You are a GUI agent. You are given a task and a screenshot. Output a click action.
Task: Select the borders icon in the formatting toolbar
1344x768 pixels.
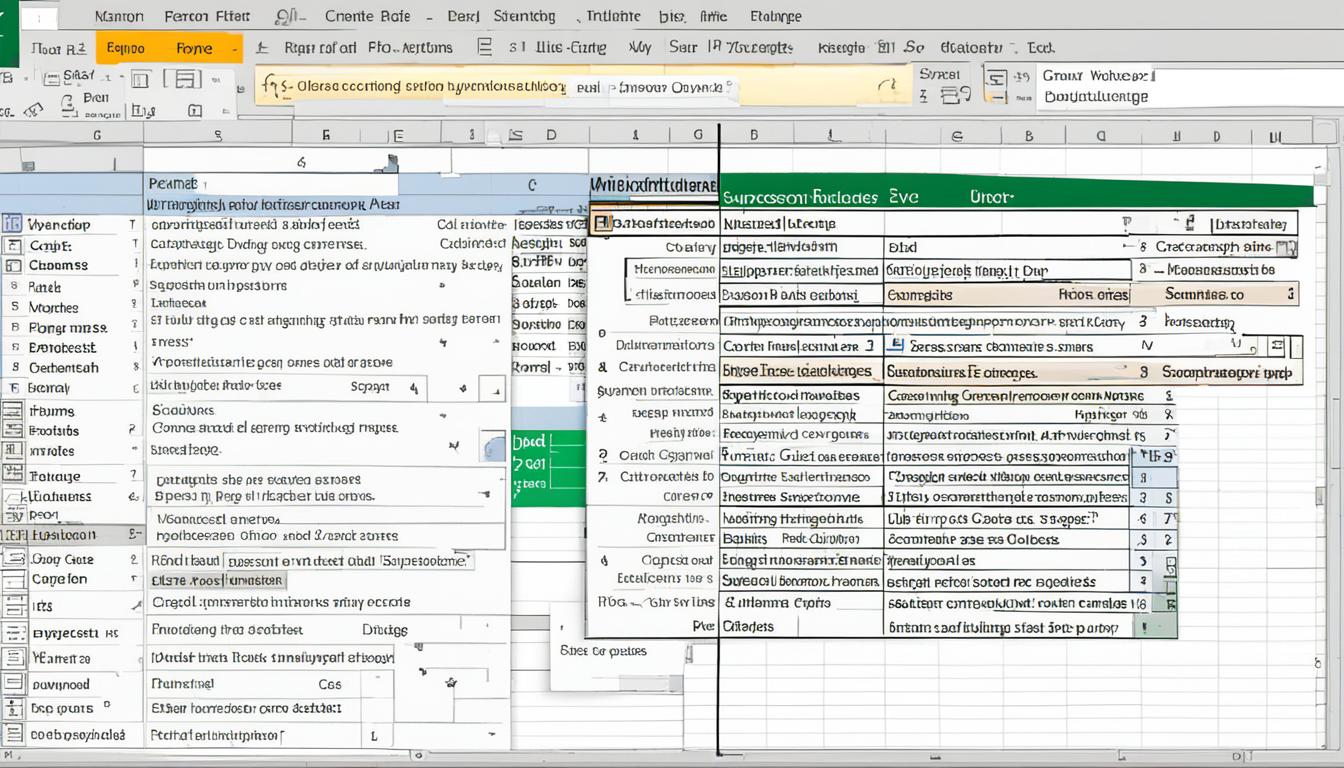click(x=138, y=79)
